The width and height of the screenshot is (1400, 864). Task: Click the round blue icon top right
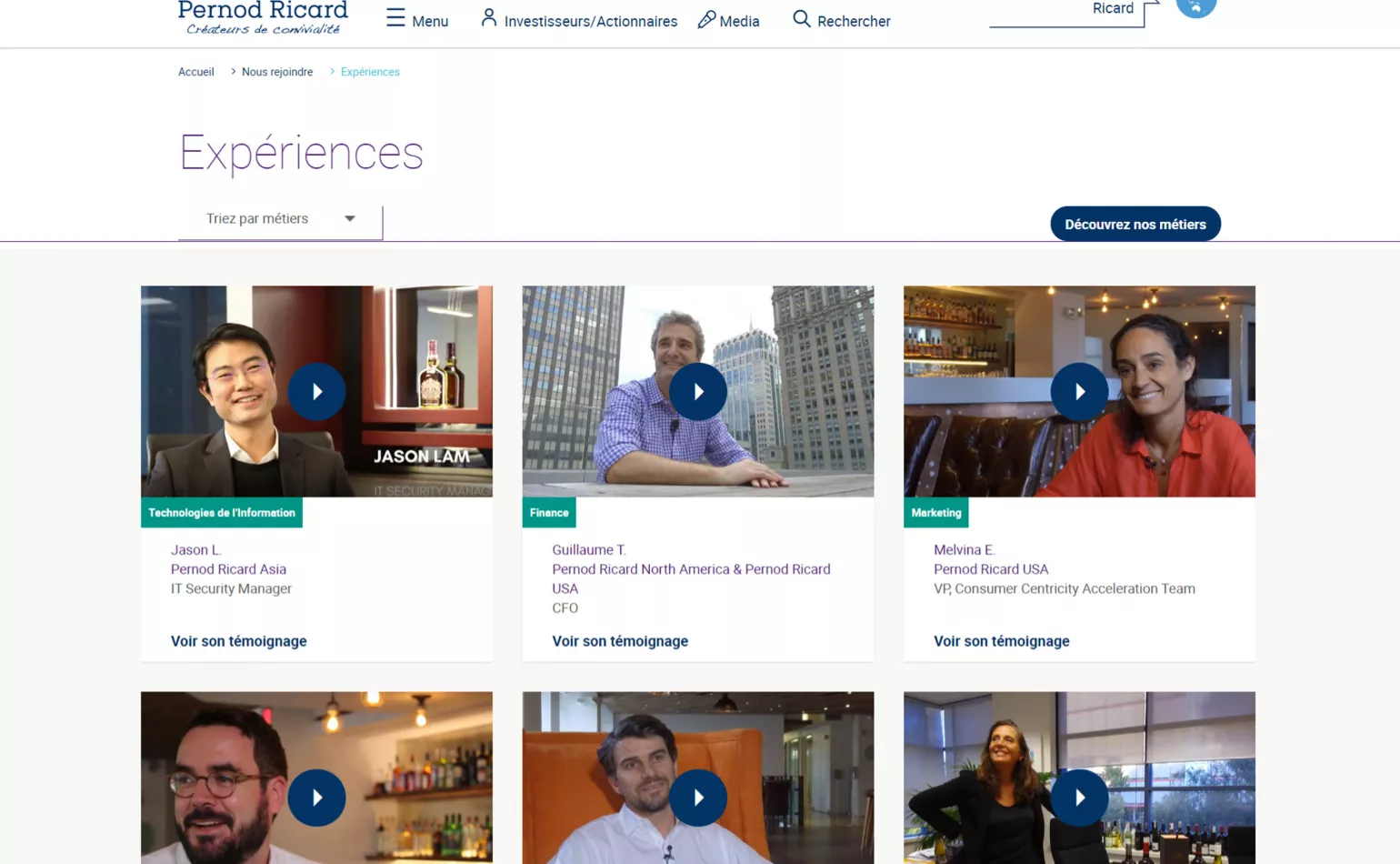point(1195,7)
